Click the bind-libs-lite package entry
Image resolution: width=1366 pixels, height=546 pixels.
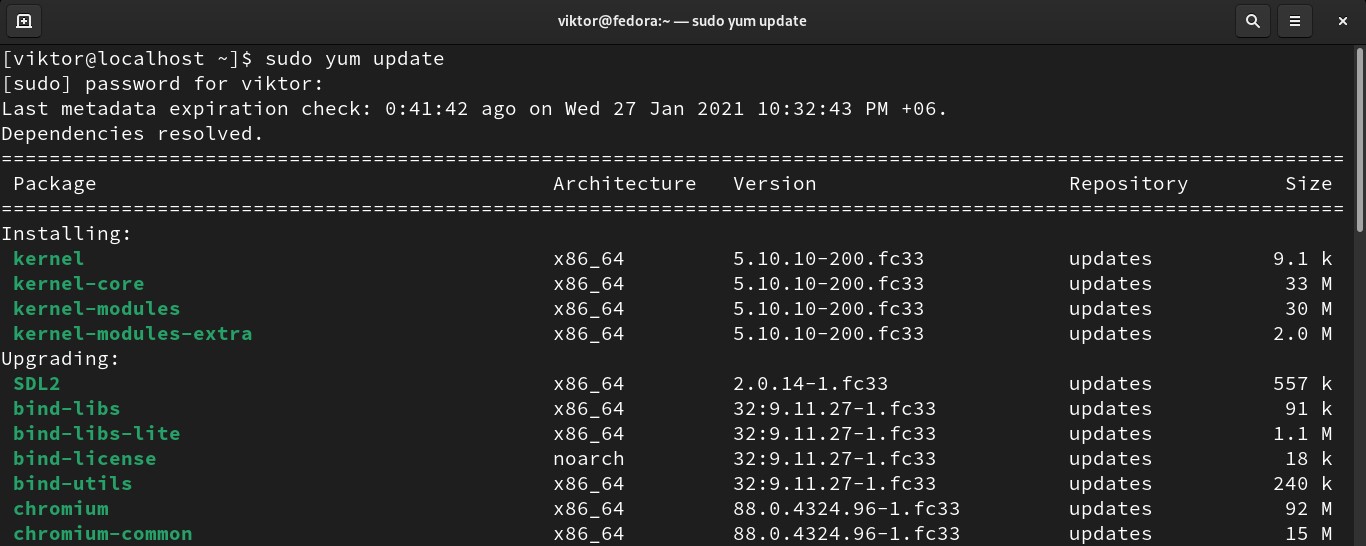click(96, 434)
